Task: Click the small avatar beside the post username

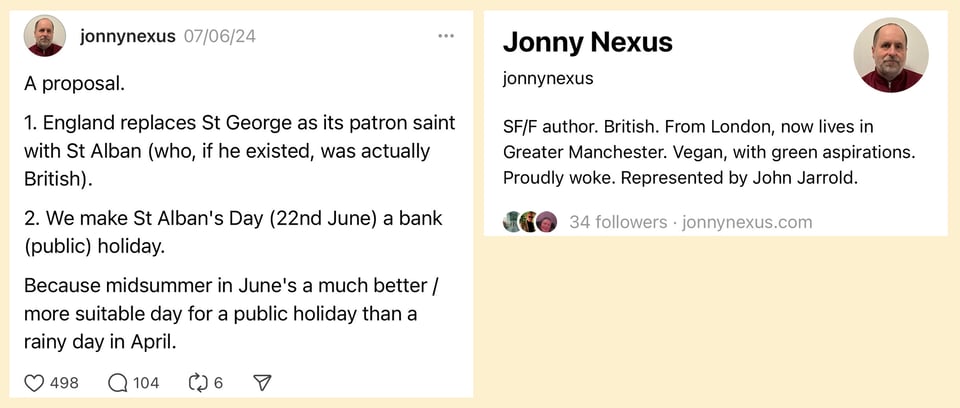Action: [x=44, y=36]
